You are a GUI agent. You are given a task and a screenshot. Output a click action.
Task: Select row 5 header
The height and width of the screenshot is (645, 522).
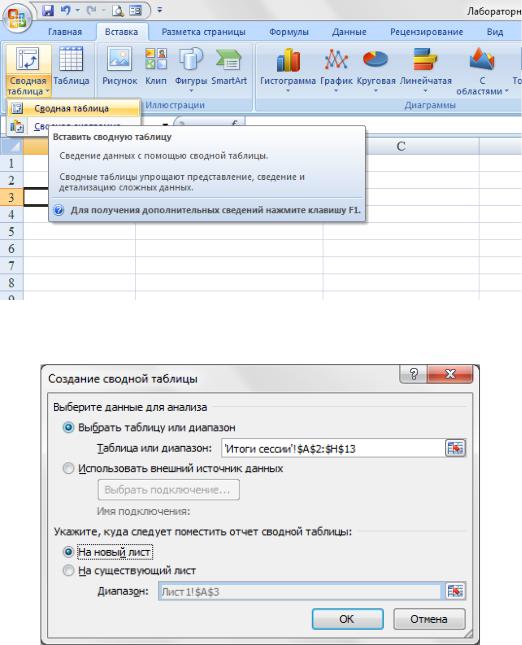tap(12, 231)
